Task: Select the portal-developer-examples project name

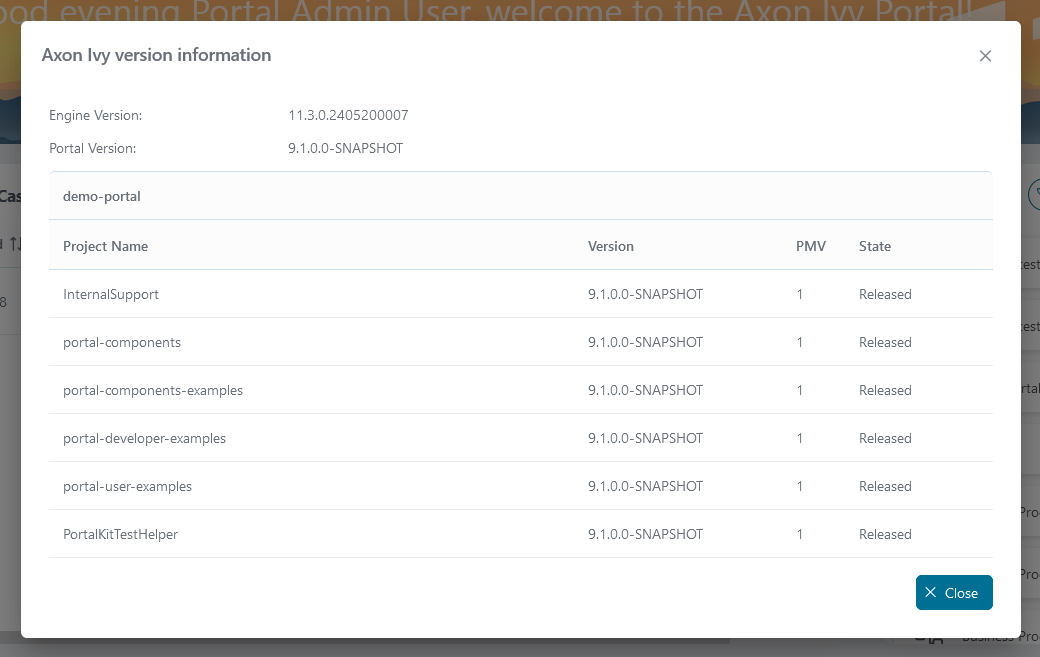Action: [x=145, y=438]
